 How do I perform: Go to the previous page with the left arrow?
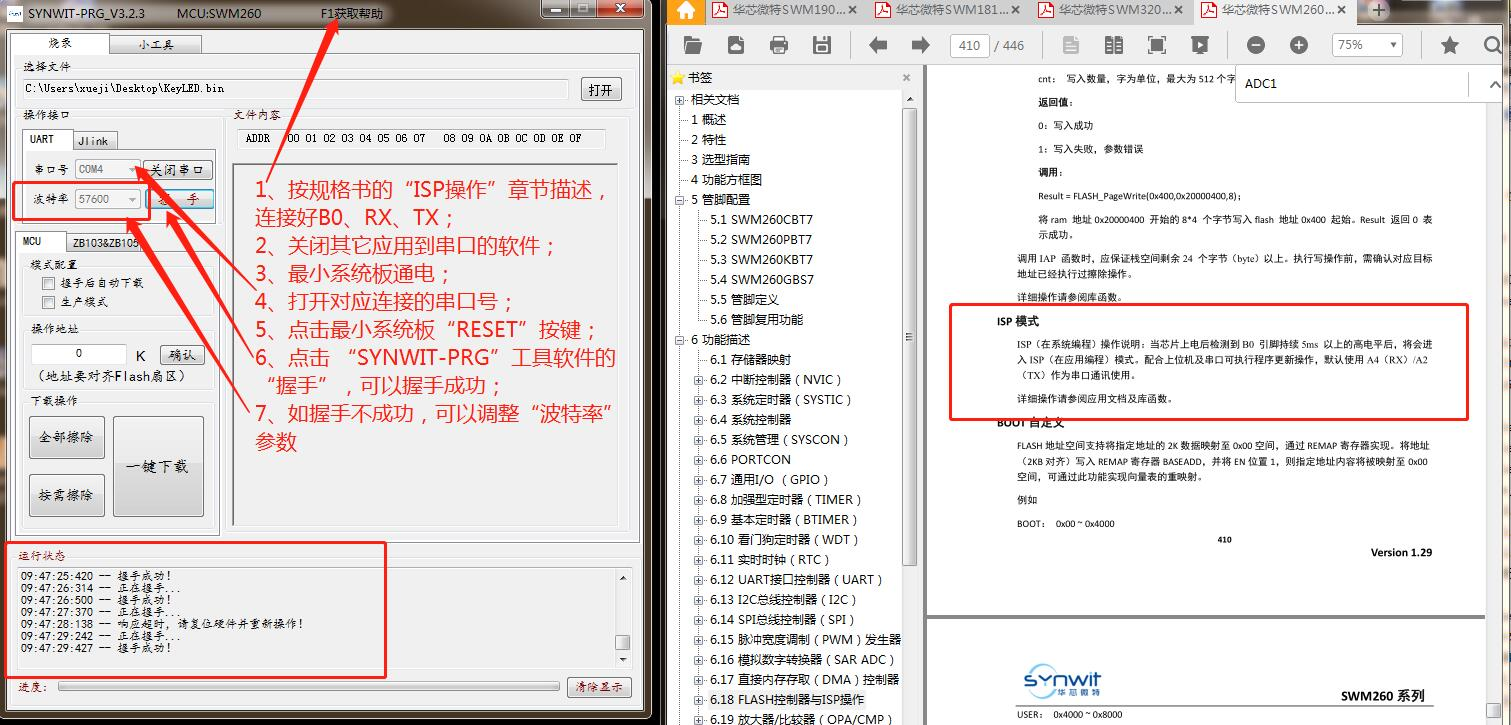pos(878,45)
